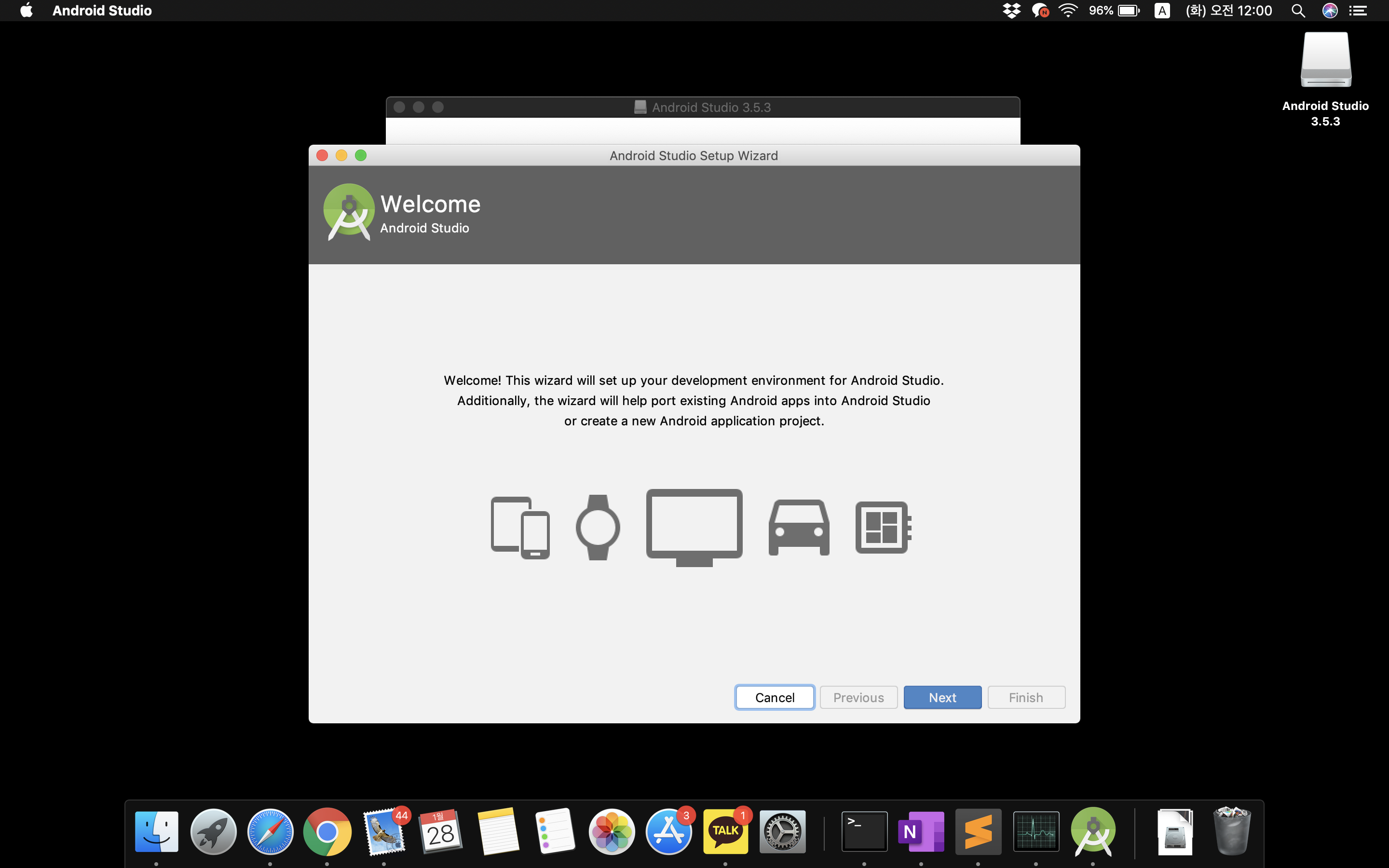1389x868 pixels.
Task: Open Terminal from the Dock
Action: 864,831
